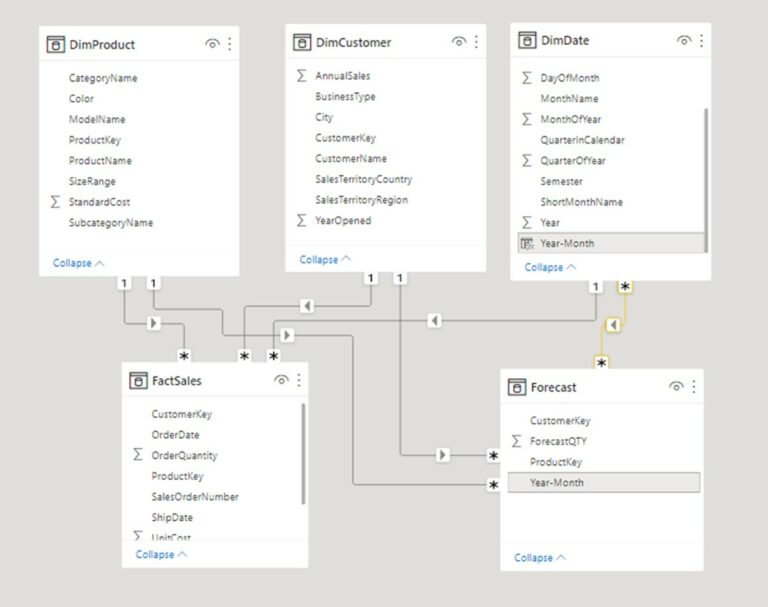The width and height of the screenshot is (768, 607).
Task: Click the DimProduct table header icon
Action: click(x=56, y=44)
